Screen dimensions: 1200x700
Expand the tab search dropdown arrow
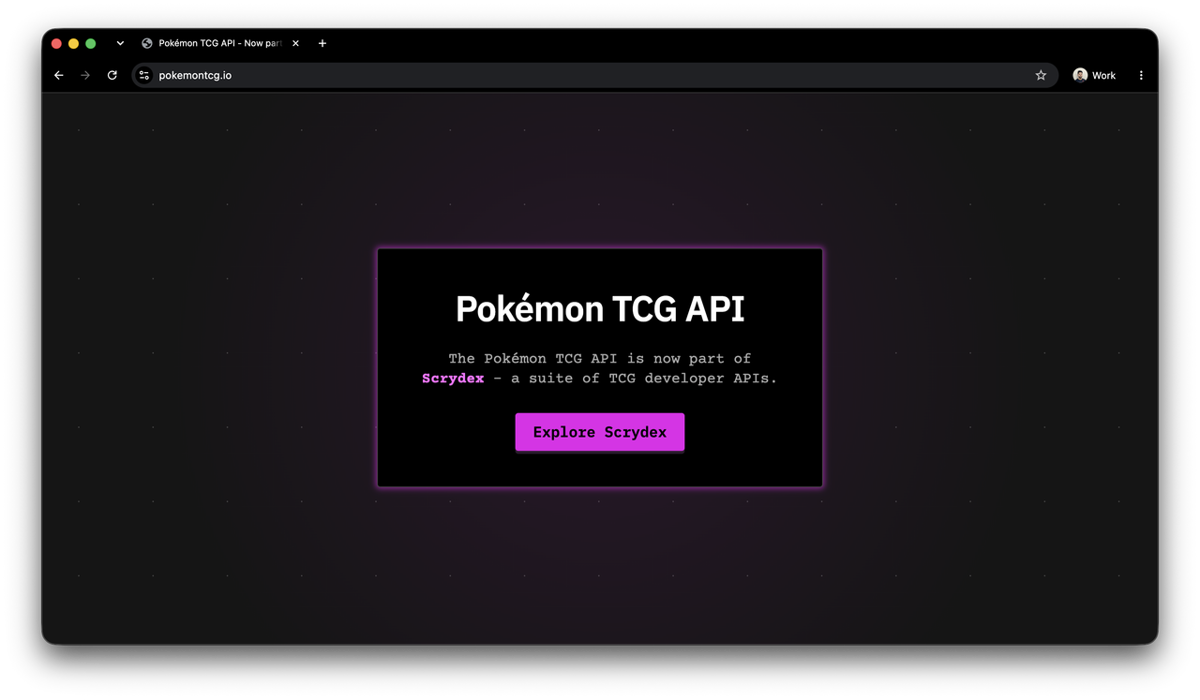click(x=120, y=43)
